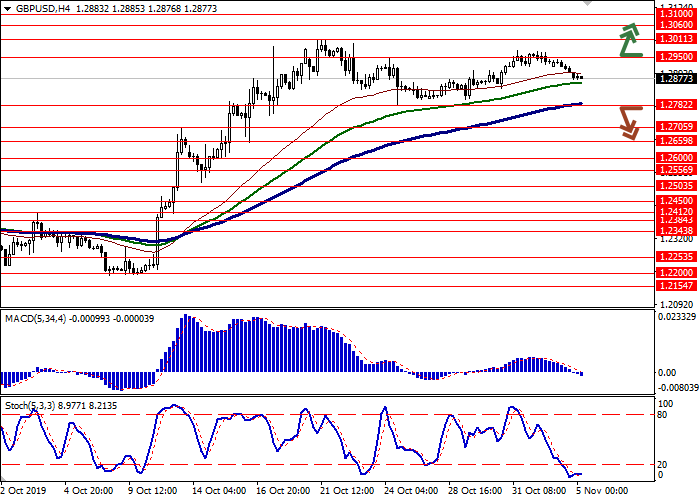Select the 2 Oct 2019 date label
Screen dimensions: 700x500
point(22,491)
